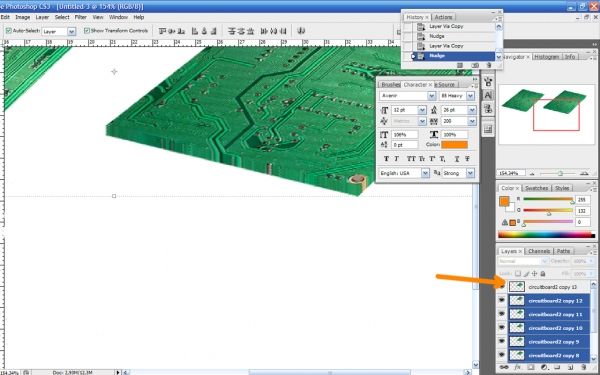Open the 26 pt leading dropdown
This screenshot has height=375, width=600.
(472, 110)
